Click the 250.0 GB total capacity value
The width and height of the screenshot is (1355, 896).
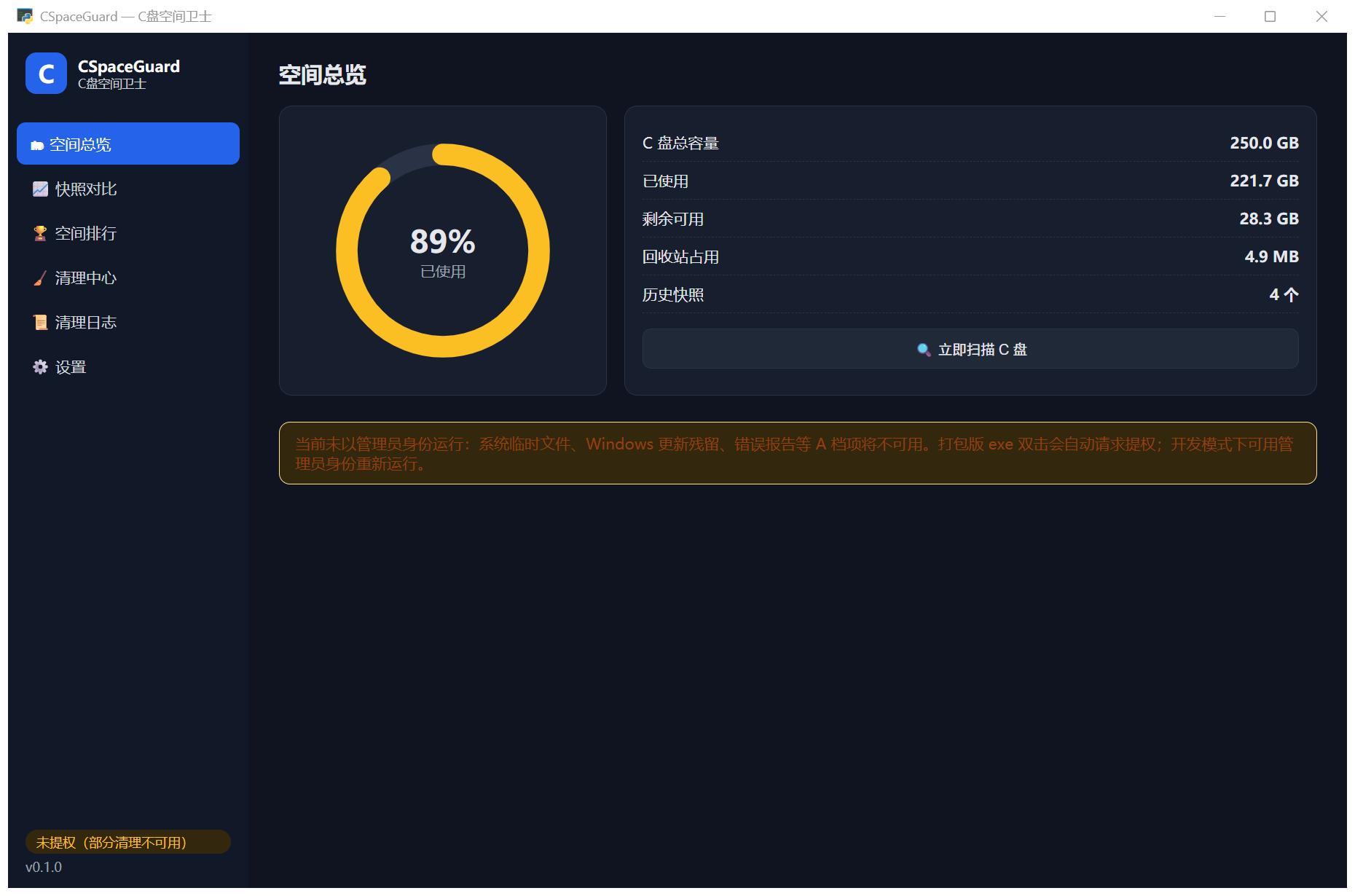pos(1264,143)
